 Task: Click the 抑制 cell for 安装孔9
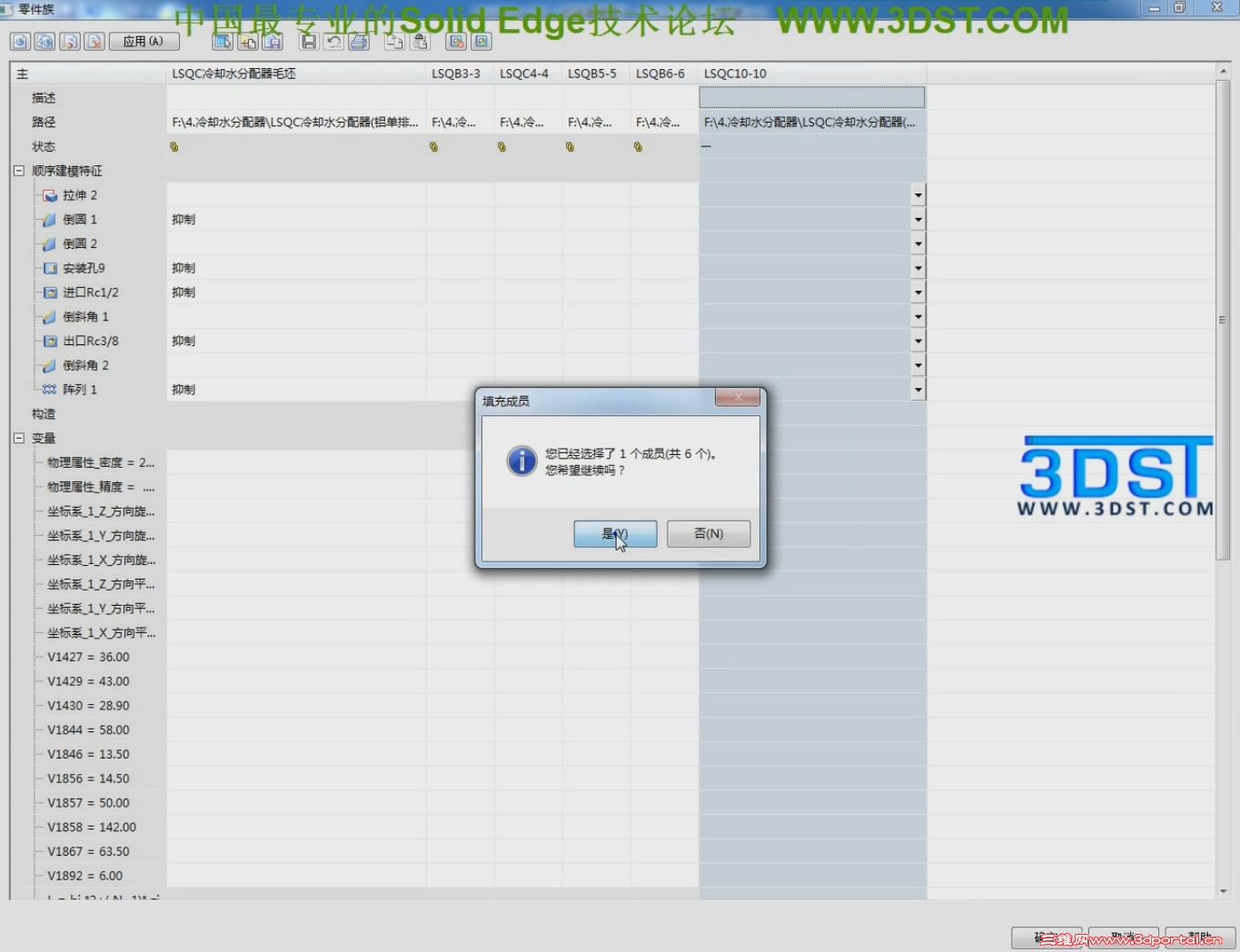point(296,268)
